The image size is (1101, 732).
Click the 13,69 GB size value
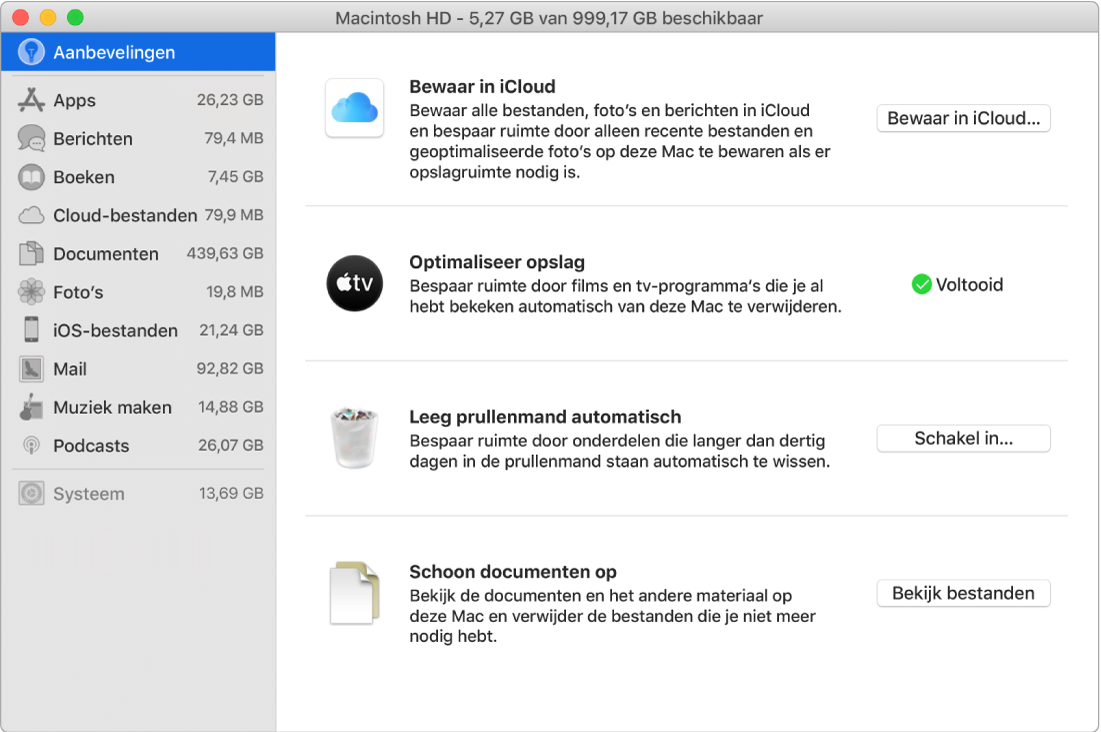231,493
